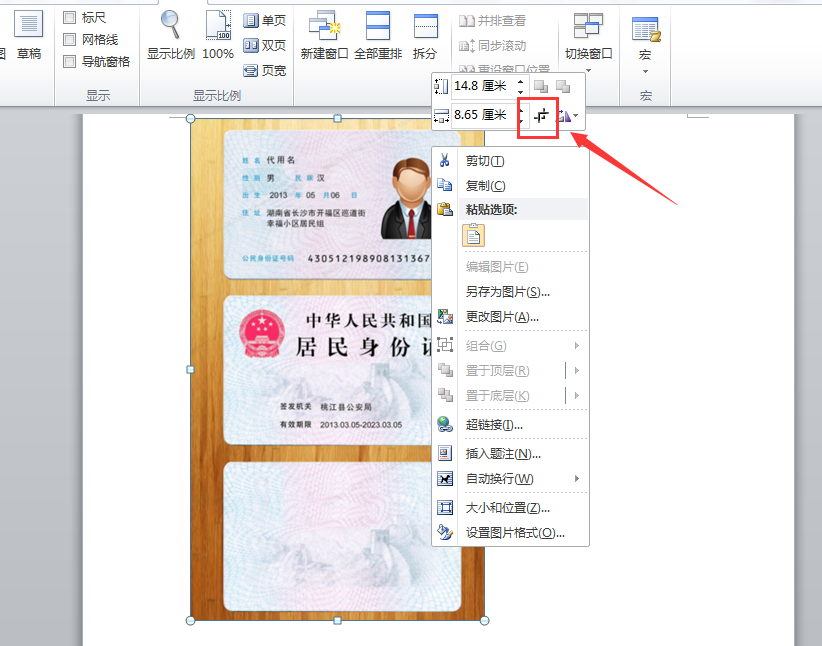Viewport: 822px width, 646px height.
Task: Open the 自动换行 wrap text submenu
Action: tap(511, 479)
